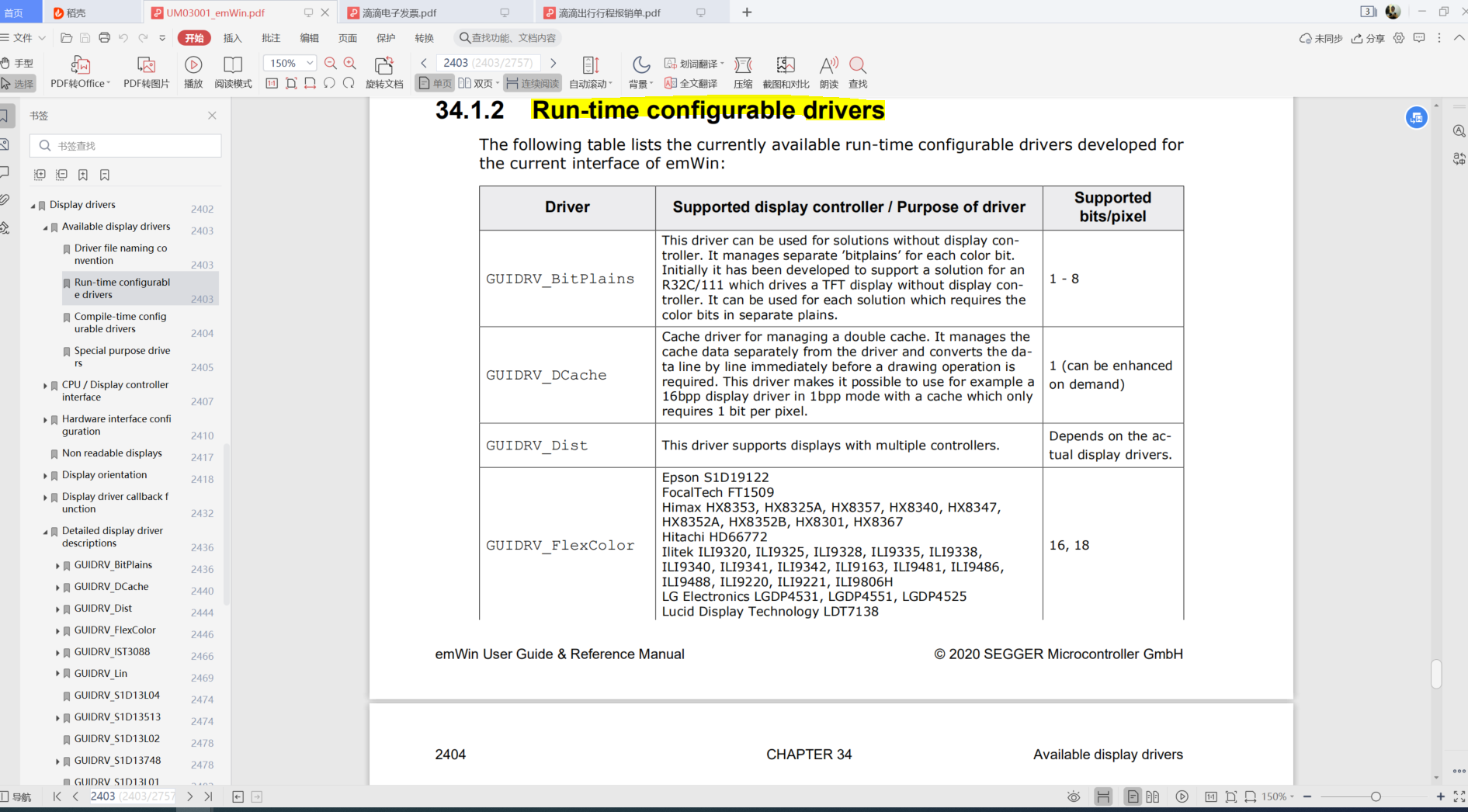Click the add bookmark icon
Viewport: 1468px width, 812px height.
coord(83,175)
